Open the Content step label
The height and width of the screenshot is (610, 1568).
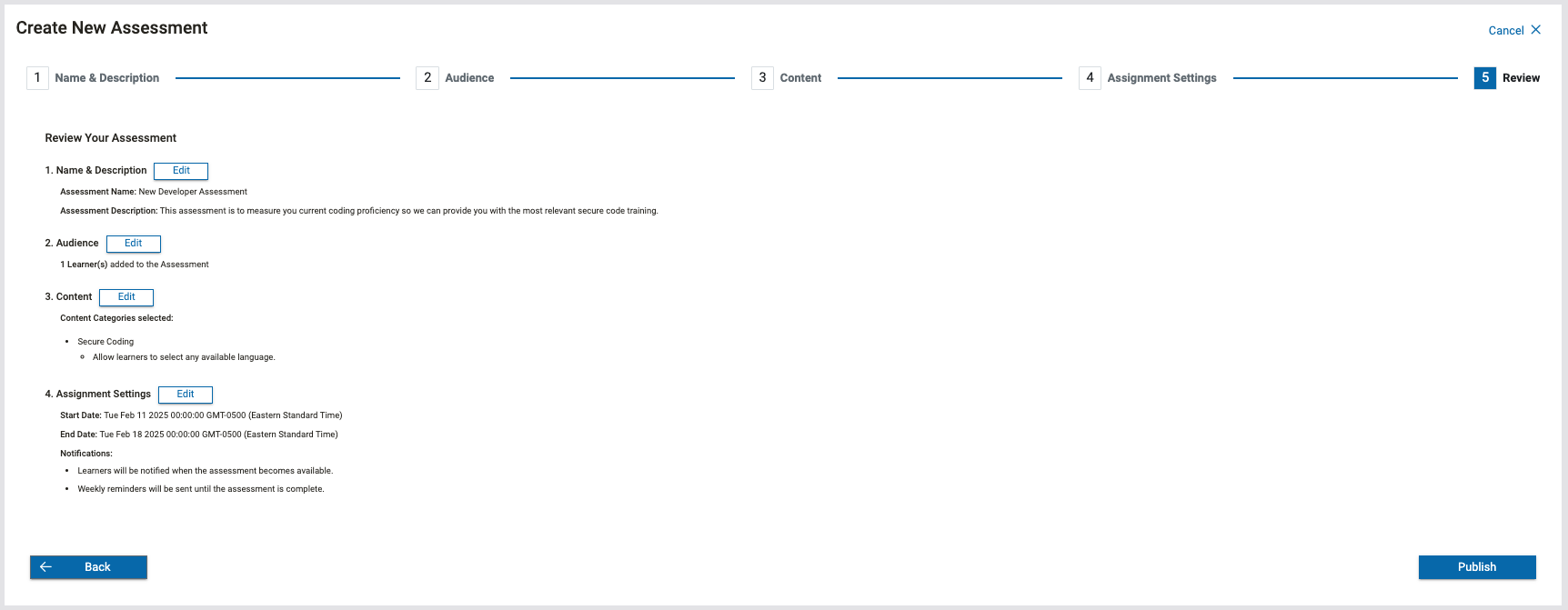[800, 78]
